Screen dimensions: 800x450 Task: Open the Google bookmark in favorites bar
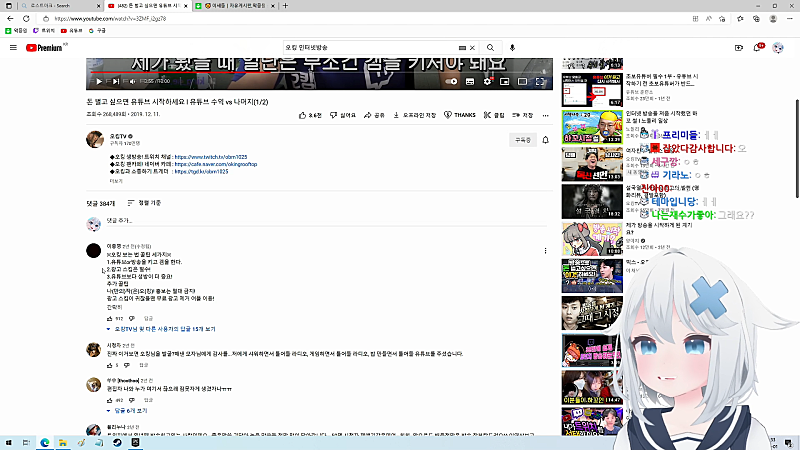97,31
